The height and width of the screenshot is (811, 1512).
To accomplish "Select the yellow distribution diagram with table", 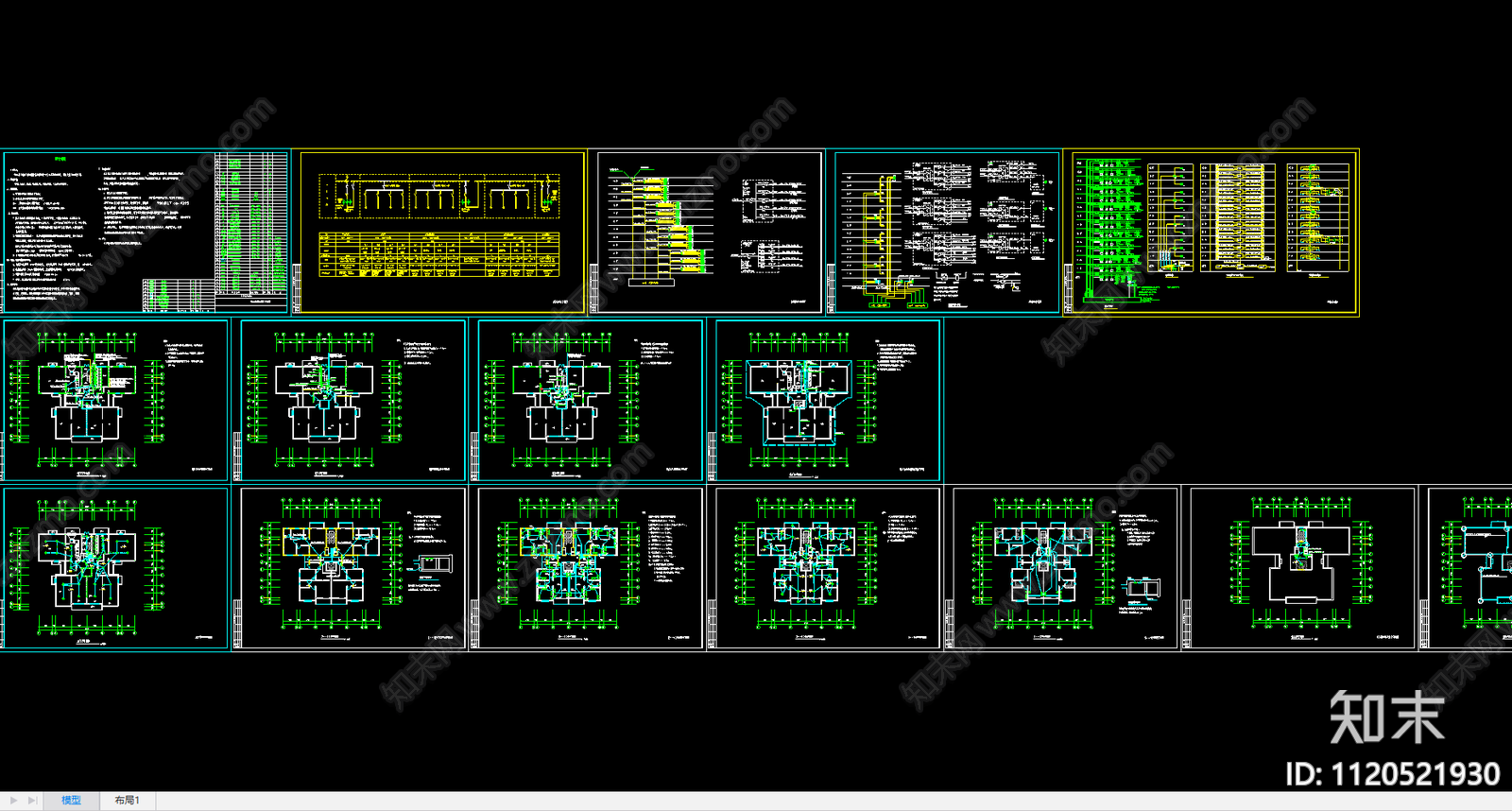I will [442, 232].
